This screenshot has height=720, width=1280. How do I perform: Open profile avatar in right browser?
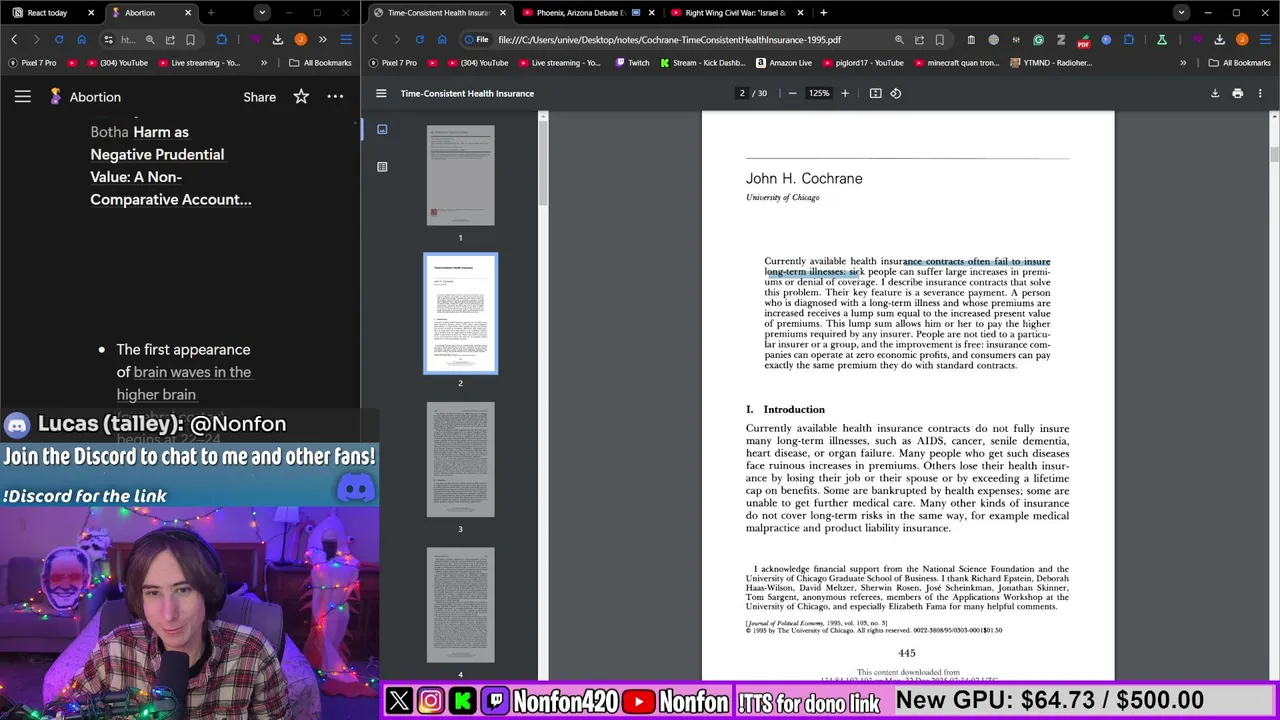[x=1242, y=40]
